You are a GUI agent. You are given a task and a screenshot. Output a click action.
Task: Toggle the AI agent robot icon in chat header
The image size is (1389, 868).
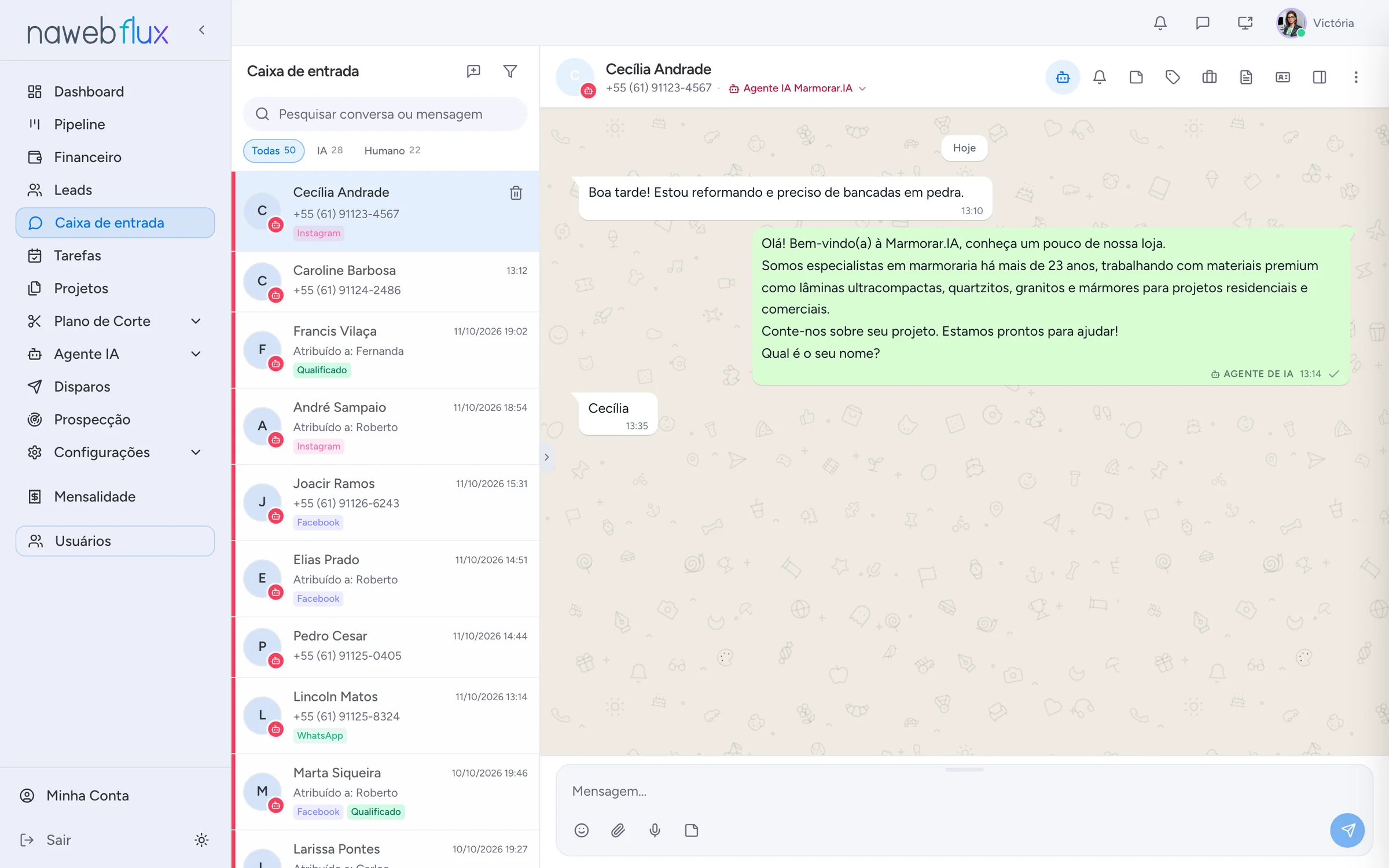pyautogui.click(x=1063, y=77)
